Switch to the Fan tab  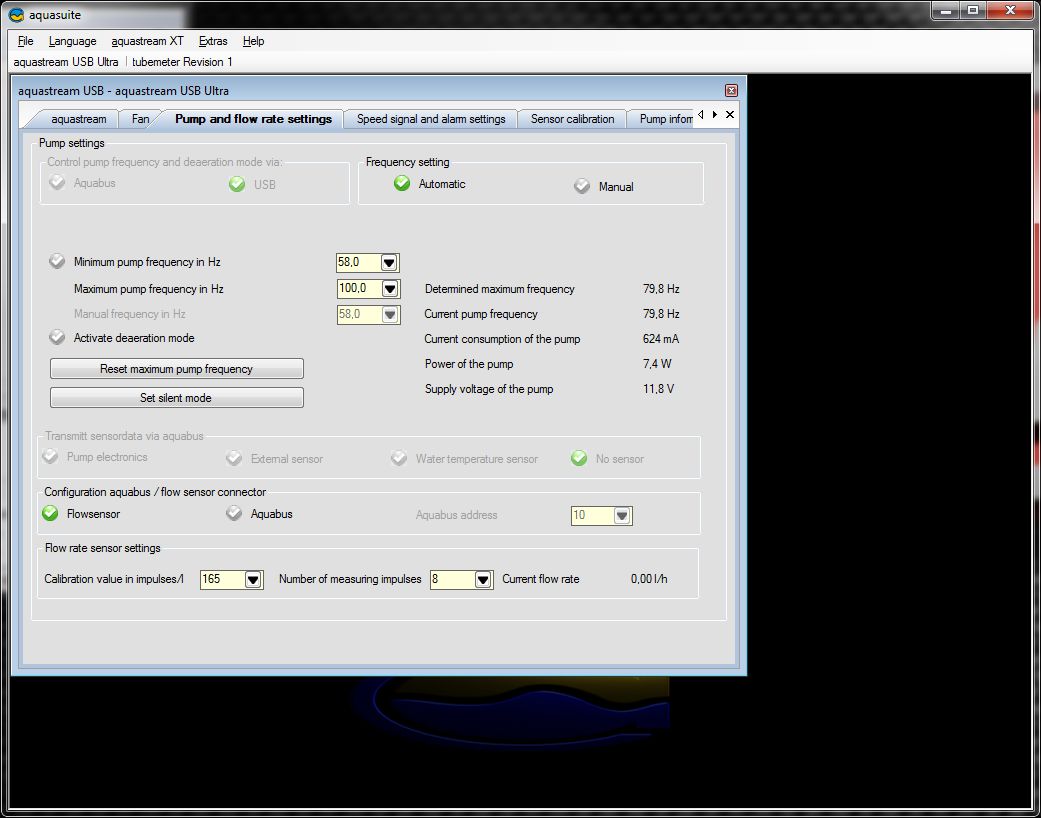140,119
